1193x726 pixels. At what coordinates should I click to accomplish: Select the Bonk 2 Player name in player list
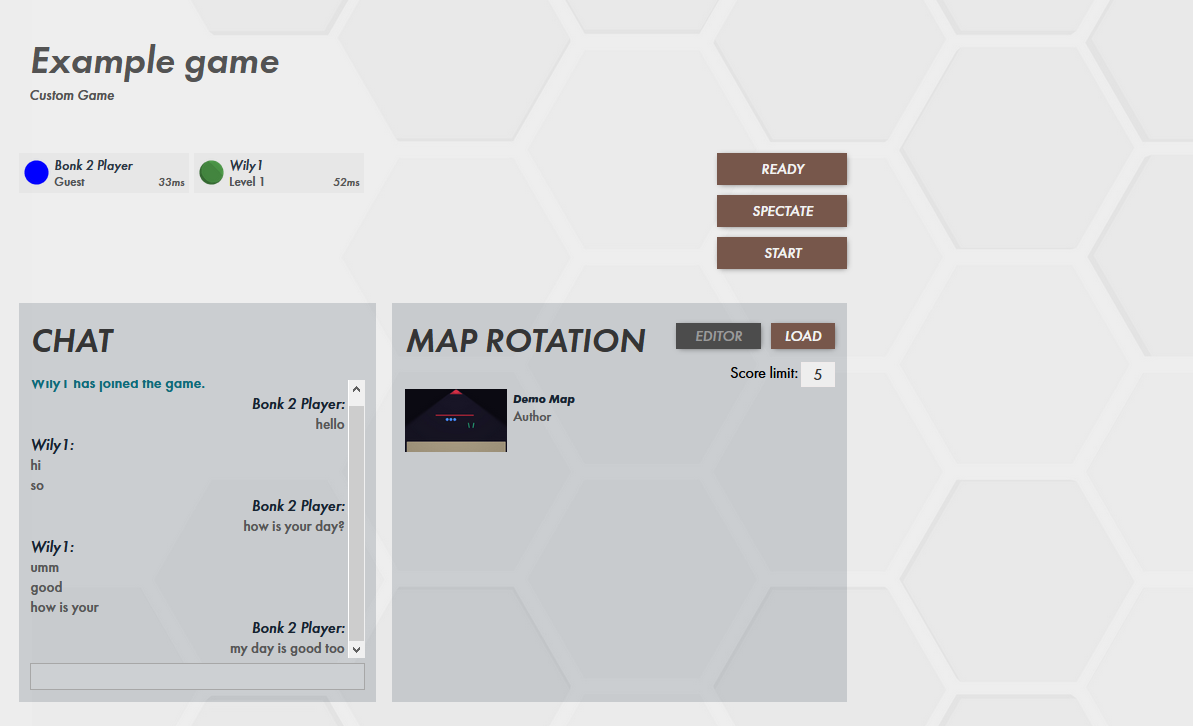[94, 165]
